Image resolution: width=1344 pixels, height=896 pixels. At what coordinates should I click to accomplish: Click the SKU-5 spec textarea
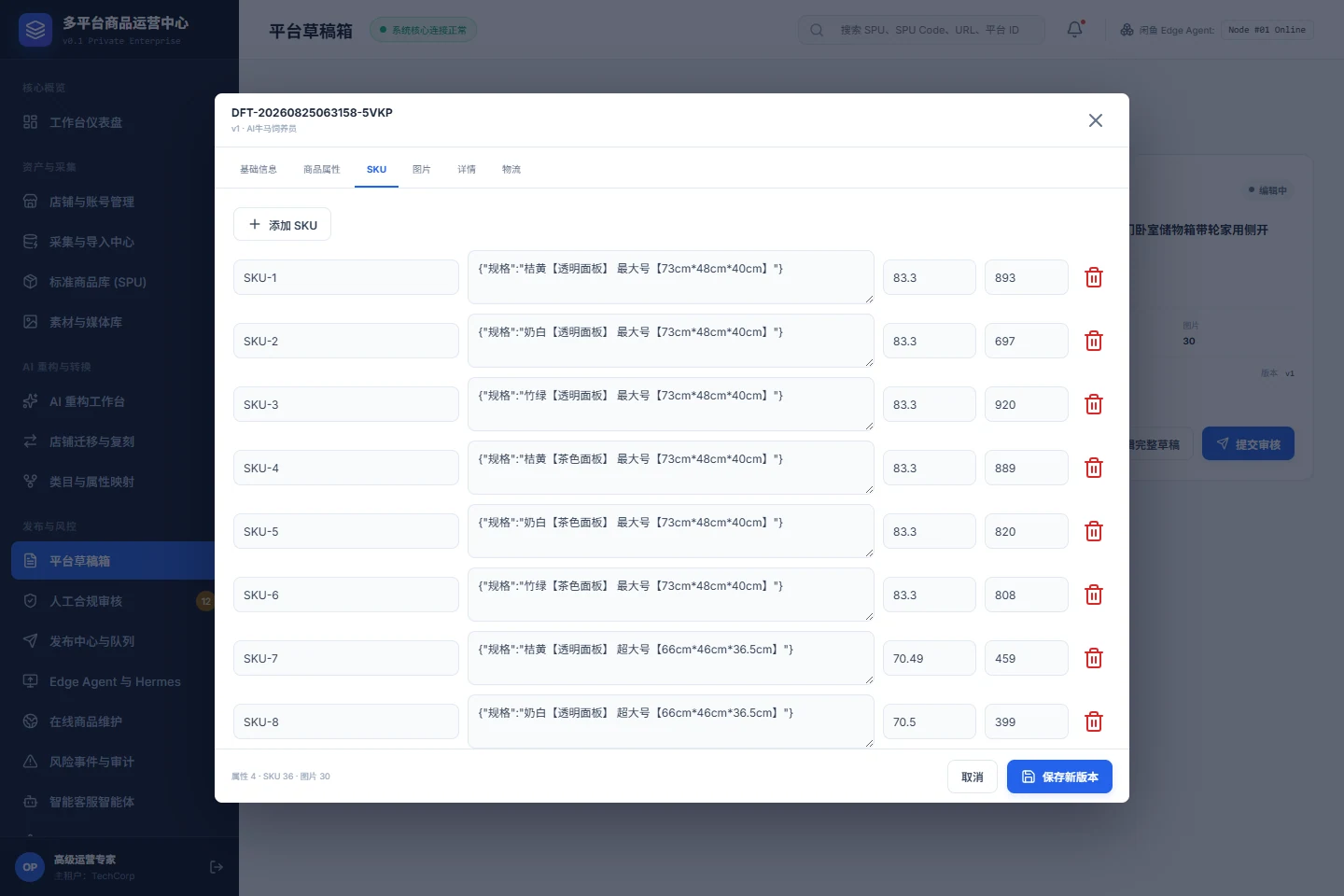(671, 531)
